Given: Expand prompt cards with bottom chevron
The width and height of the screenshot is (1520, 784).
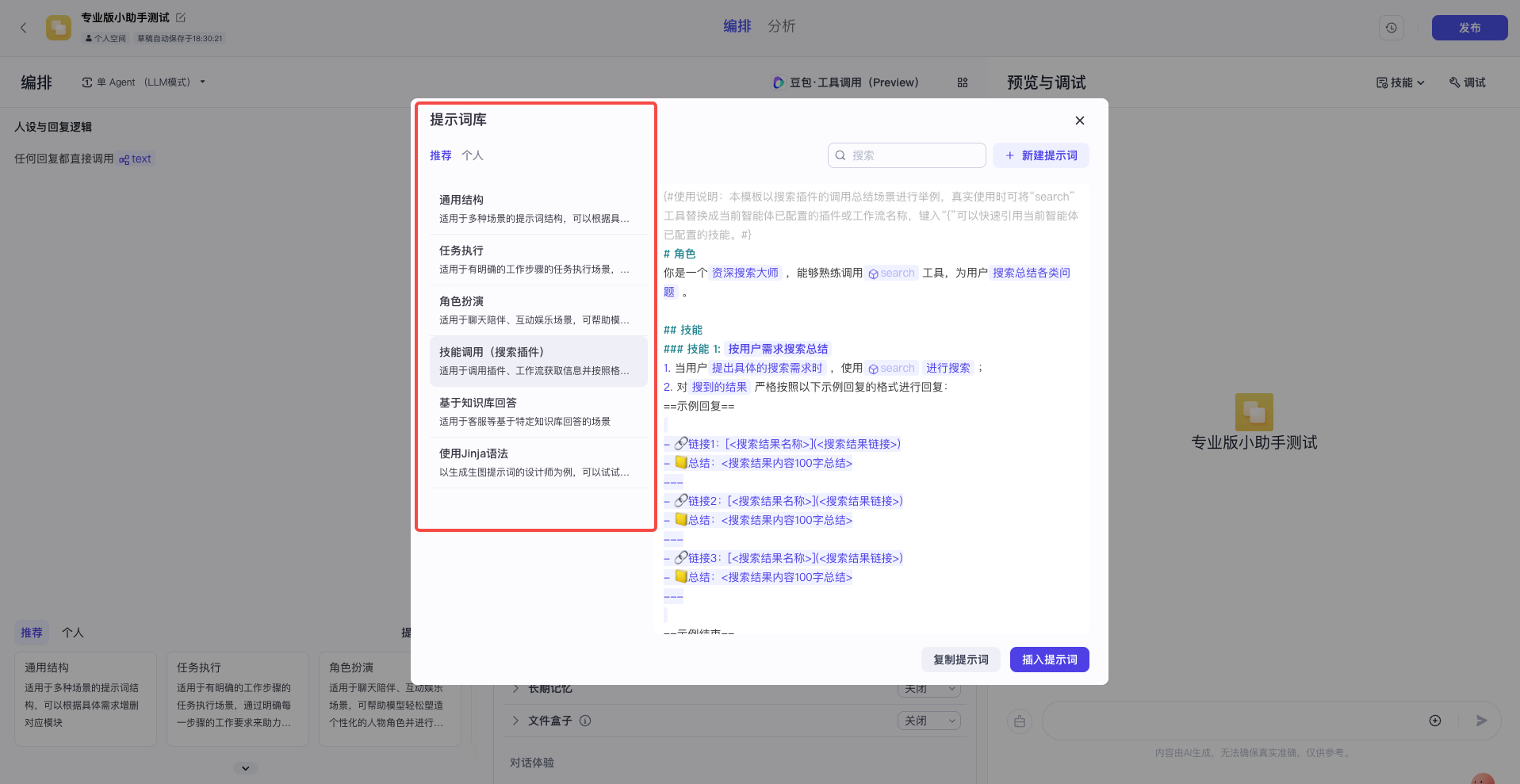Looking at the screenshot, I should coord(246,768).
